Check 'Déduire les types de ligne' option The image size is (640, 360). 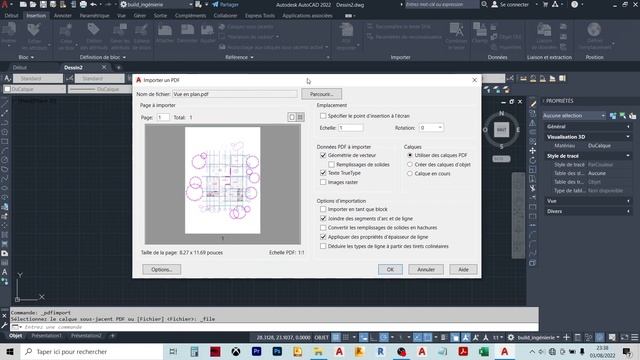coord(323,246)
